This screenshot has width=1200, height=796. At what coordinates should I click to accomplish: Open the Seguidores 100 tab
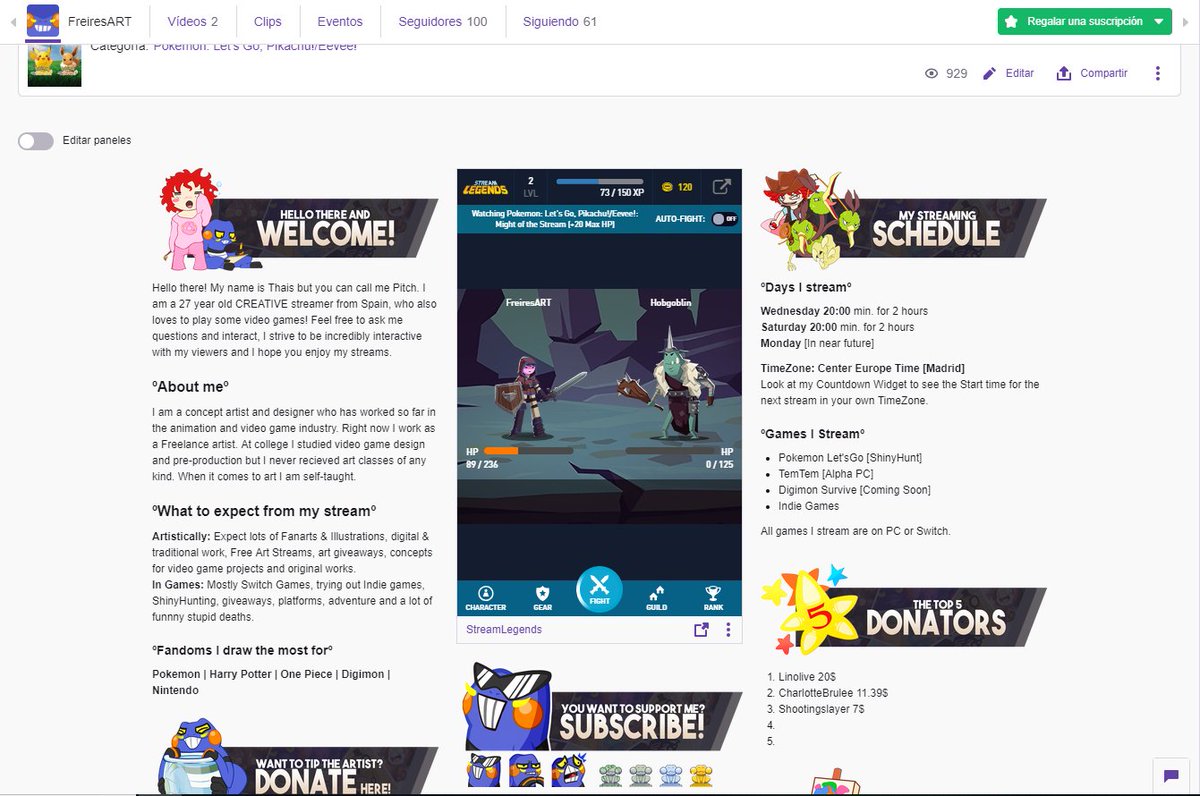(x=443, y=21)
